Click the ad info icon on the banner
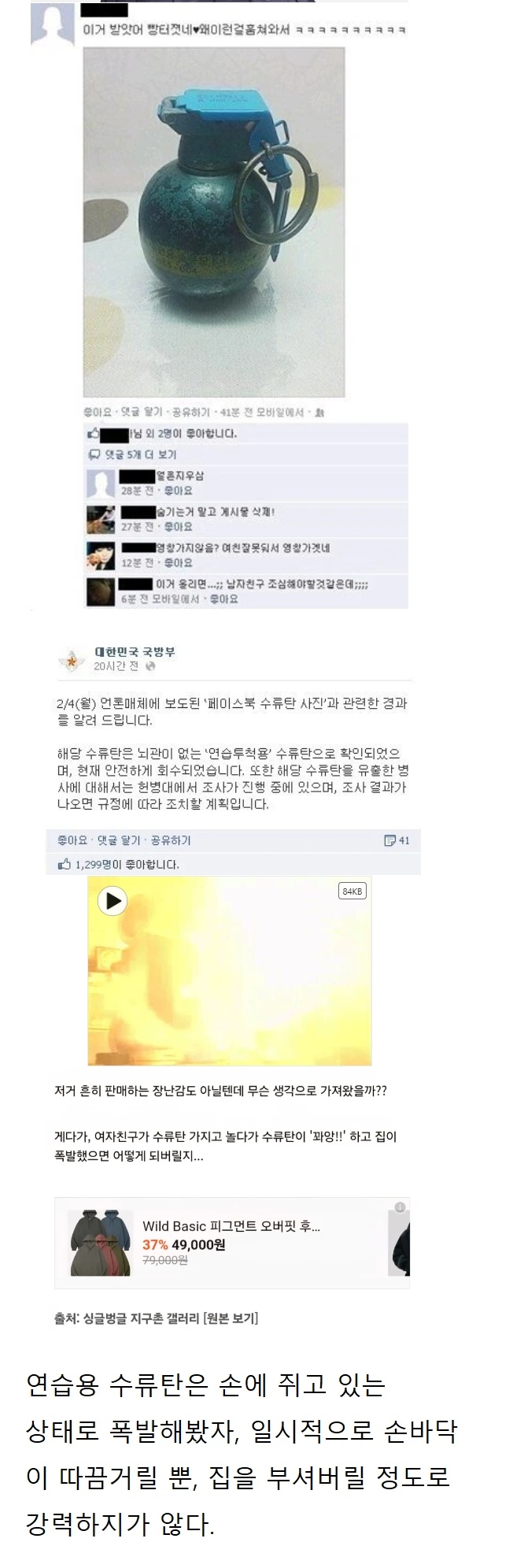The width and height of the screenshot is (513, 1568). [x=401, y=1207]
